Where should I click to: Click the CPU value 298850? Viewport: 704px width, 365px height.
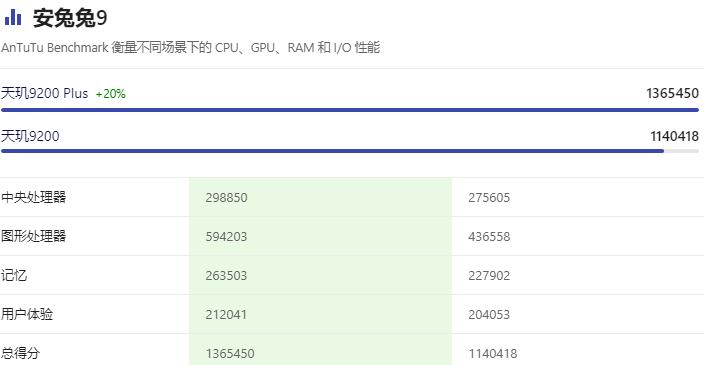click(x=226, y=198)
